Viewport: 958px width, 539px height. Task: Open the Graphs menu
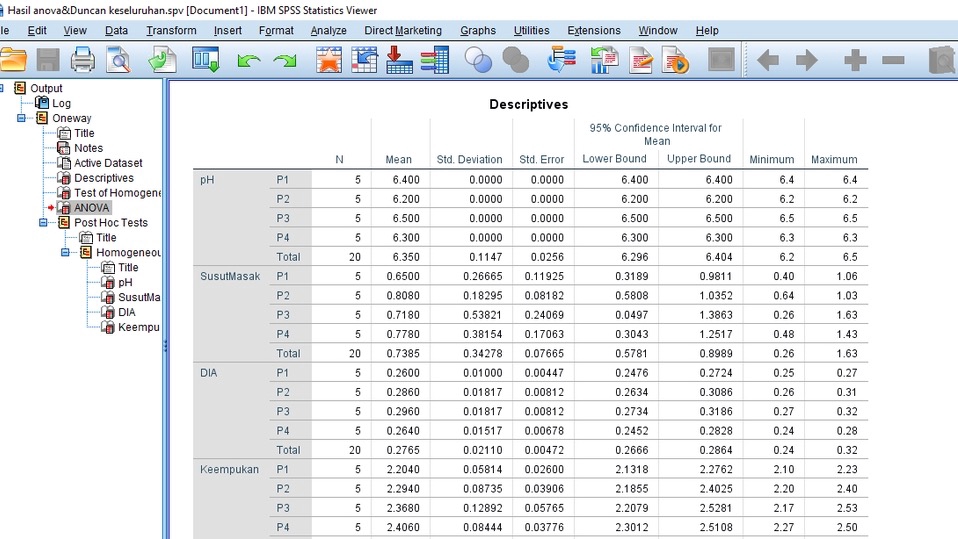point(478,31)
